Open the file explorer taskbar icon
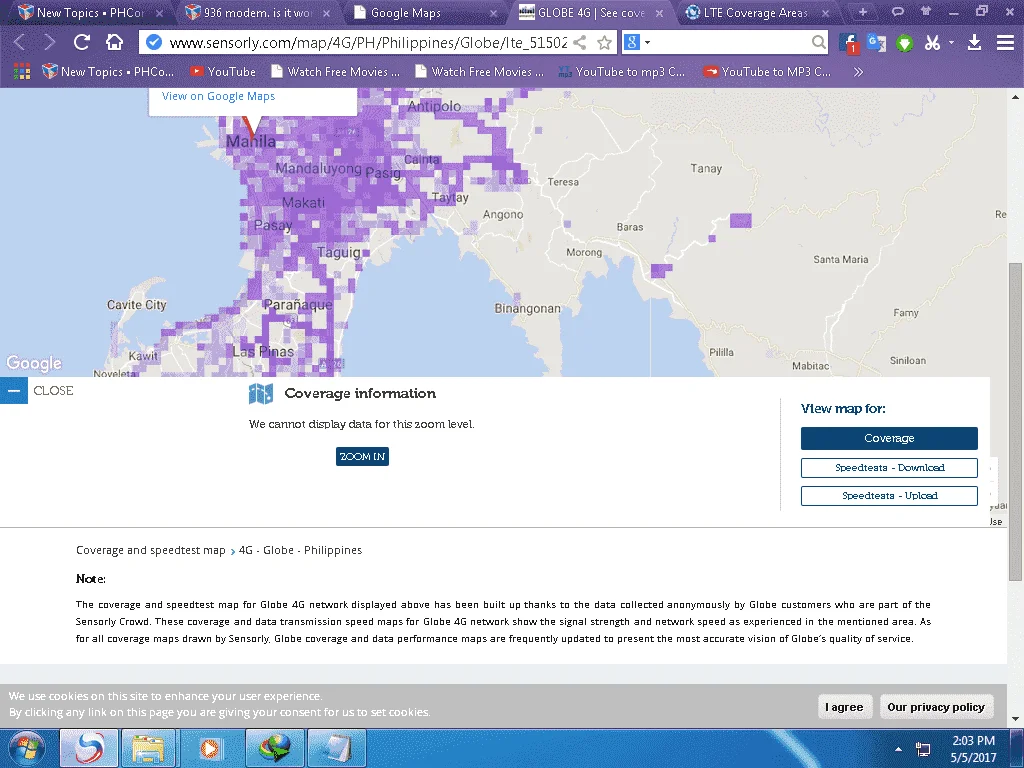This screenshot has width=1024, height=768. (148, 748)
